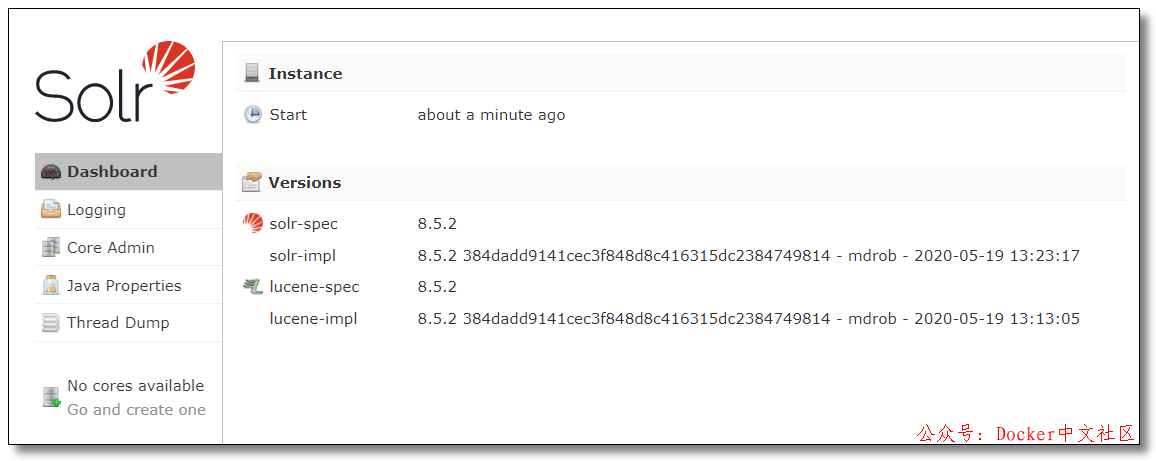Click the Java Properties icon
Viewport: 1156px width, 461px height.
coord(50,286)
